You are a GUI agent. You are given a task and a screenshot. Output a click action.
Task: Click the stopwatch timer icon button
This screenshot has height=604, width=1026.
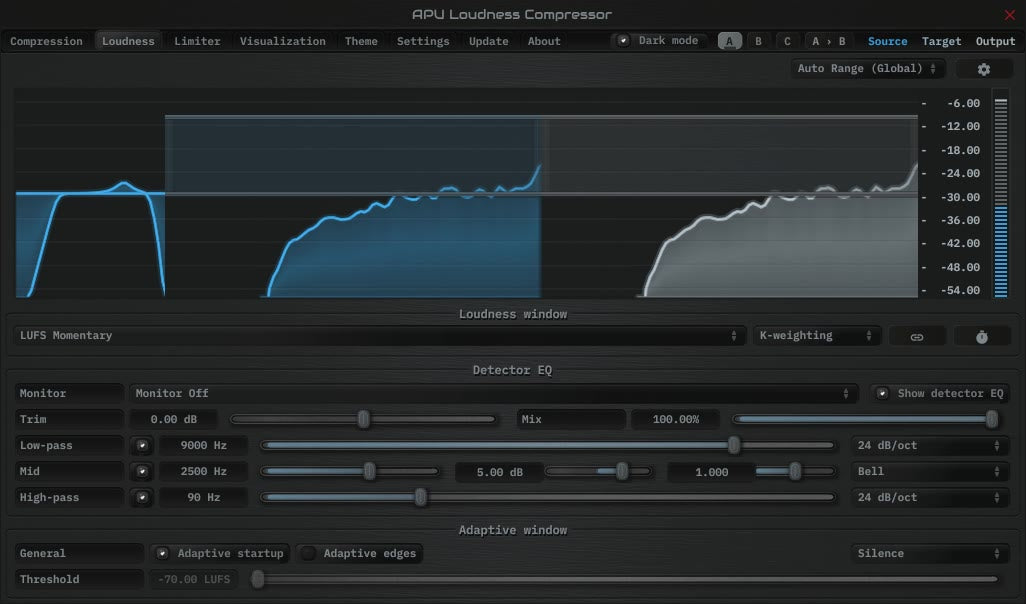tap(982, 336)
